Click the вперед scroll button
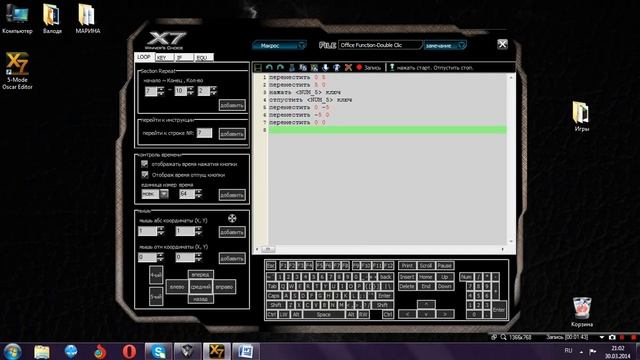Screen dimensions: 640x360 coord(200,274)
